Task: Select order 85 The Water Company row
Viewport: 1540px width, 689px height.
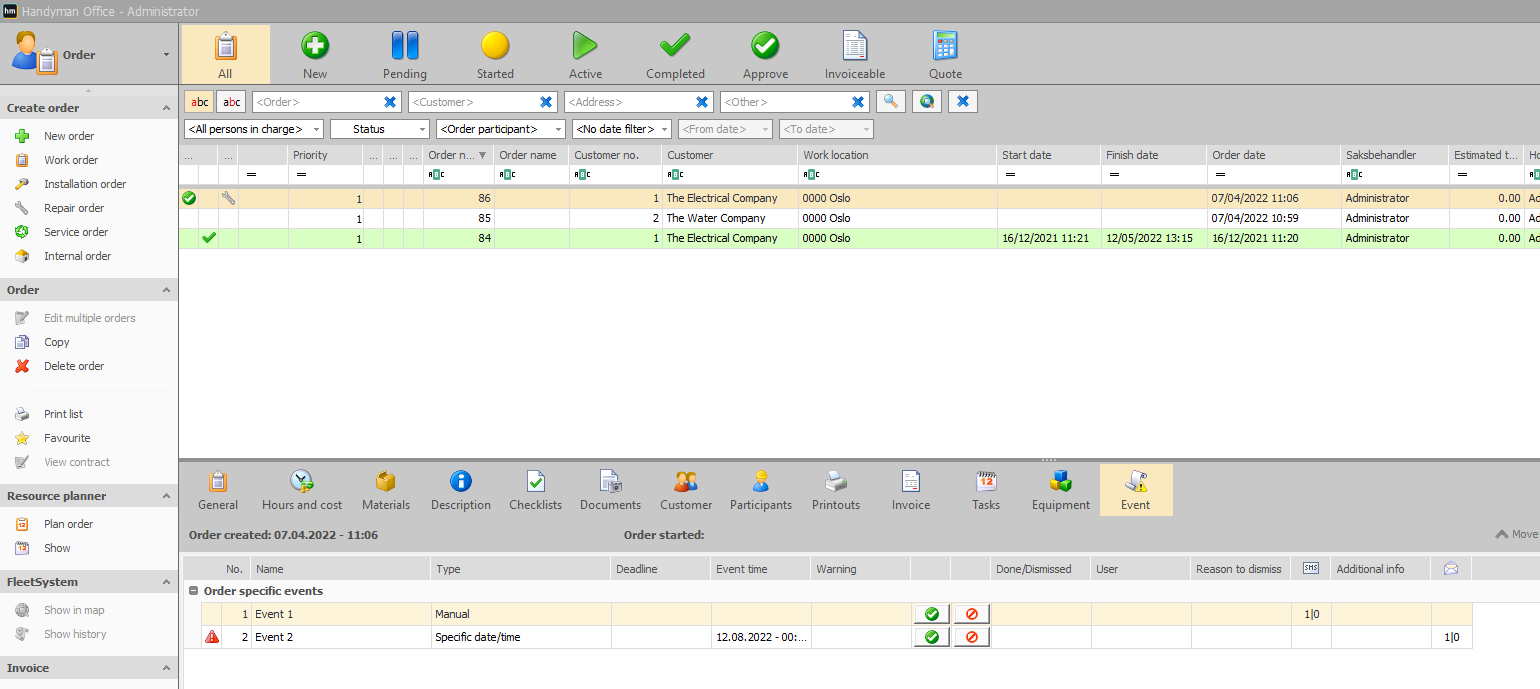Action: (859, 218)
